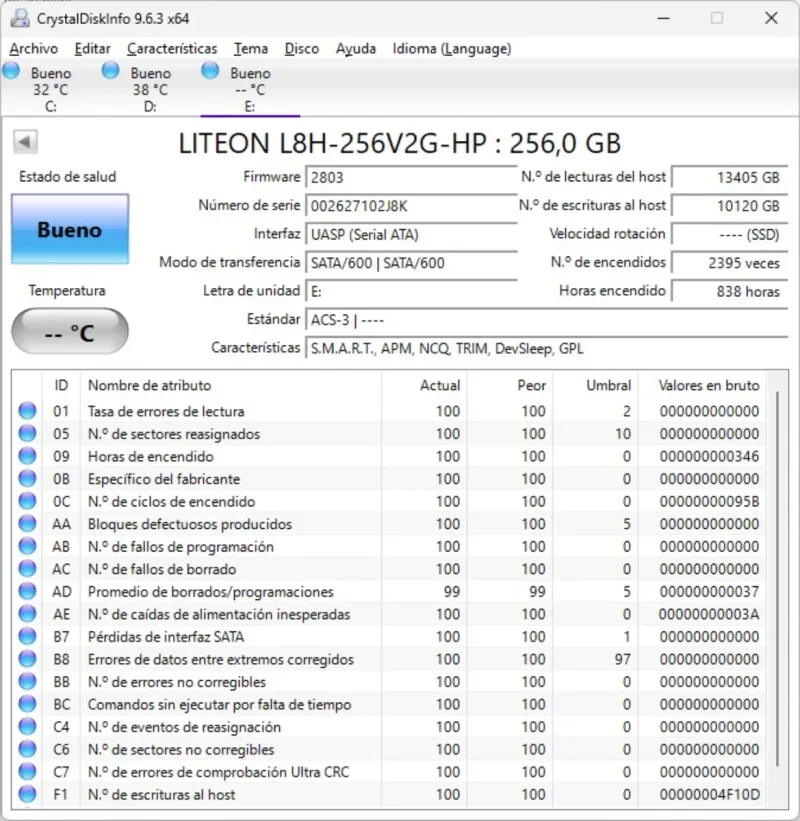Click host reads value 13405 GB

[730, 177]
